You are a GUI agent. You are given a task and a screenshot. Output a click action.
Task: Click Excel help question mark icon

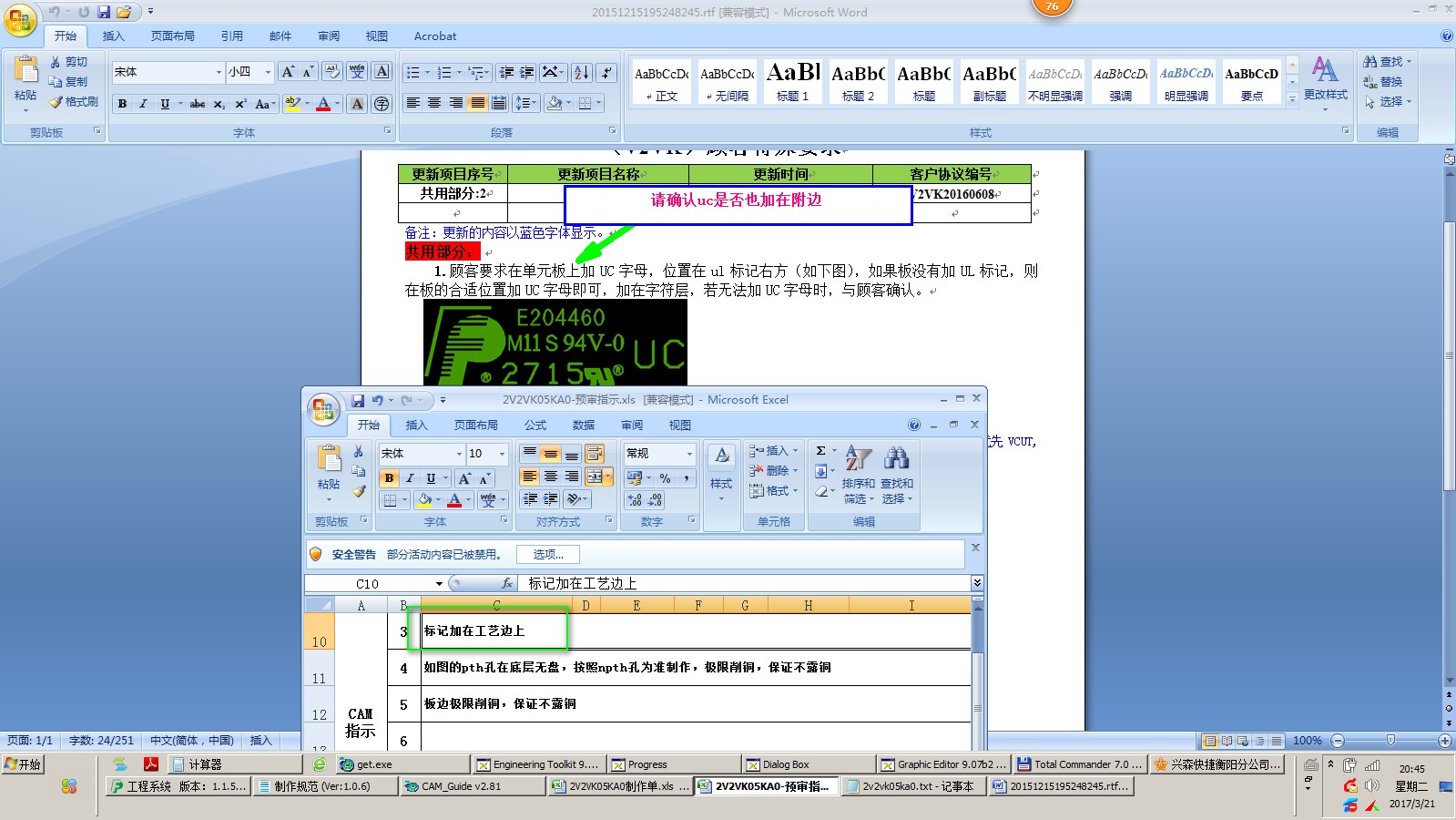[x=914, y=425]
